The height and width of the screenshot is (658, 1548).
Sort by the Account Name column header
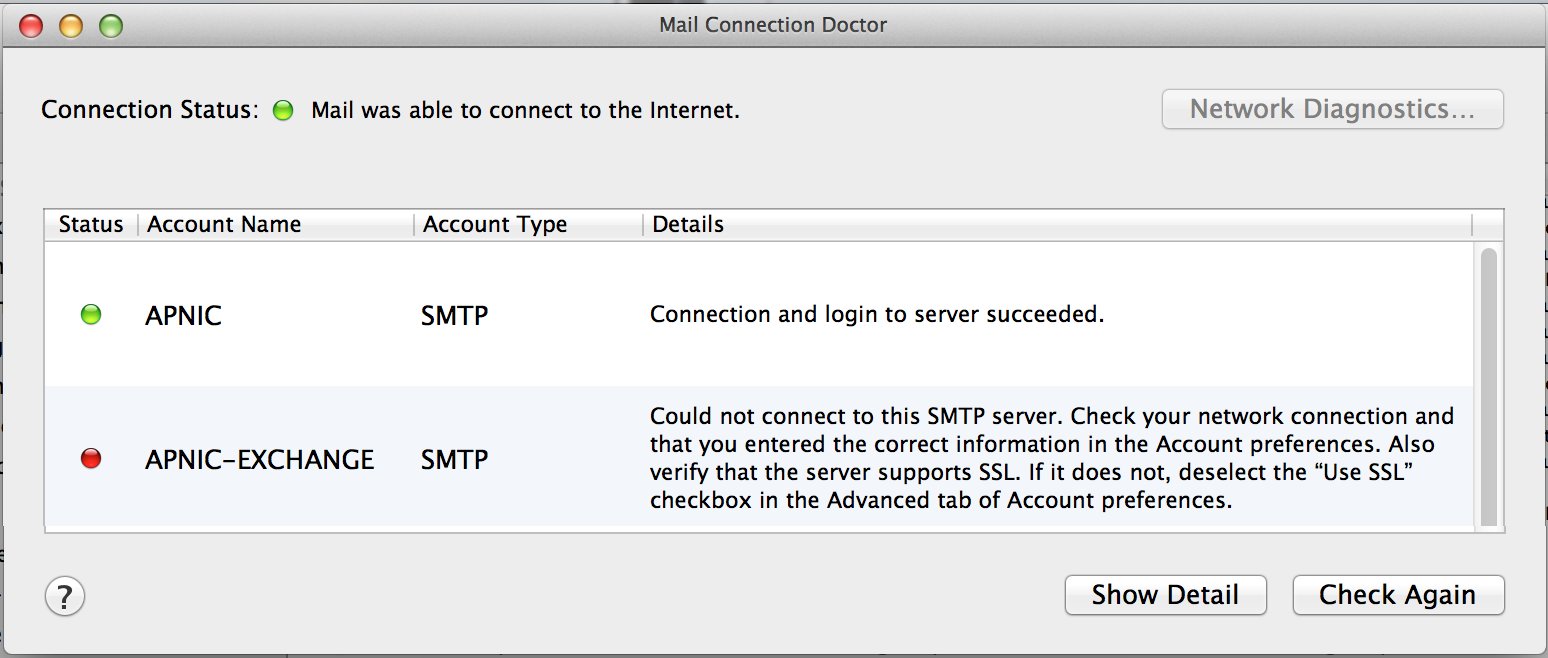tap(224, 224)
